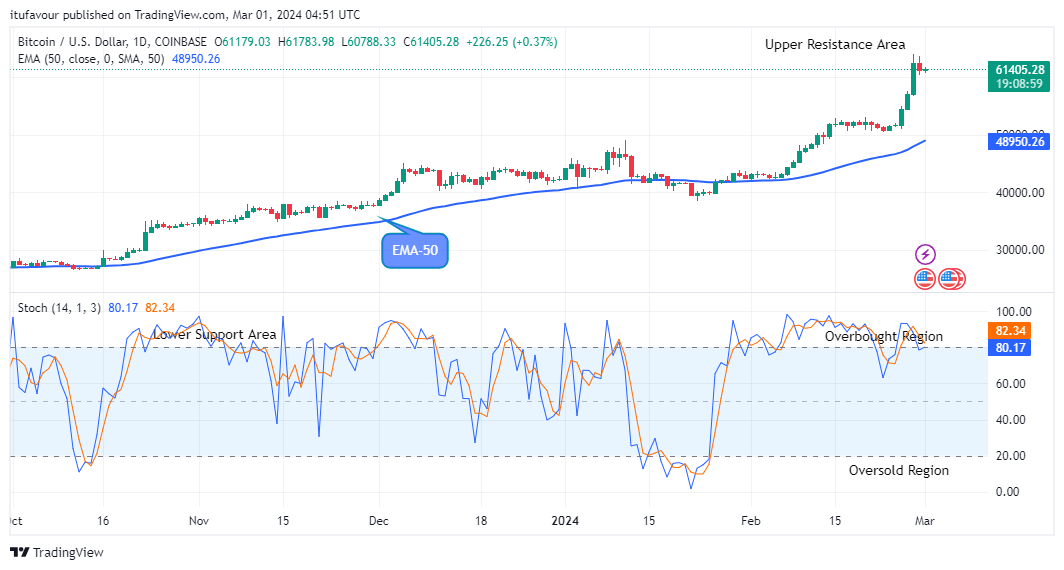1064x570 pixels.
Task: Click the Oversold Region text label
Action: click(x=899, y=470)
